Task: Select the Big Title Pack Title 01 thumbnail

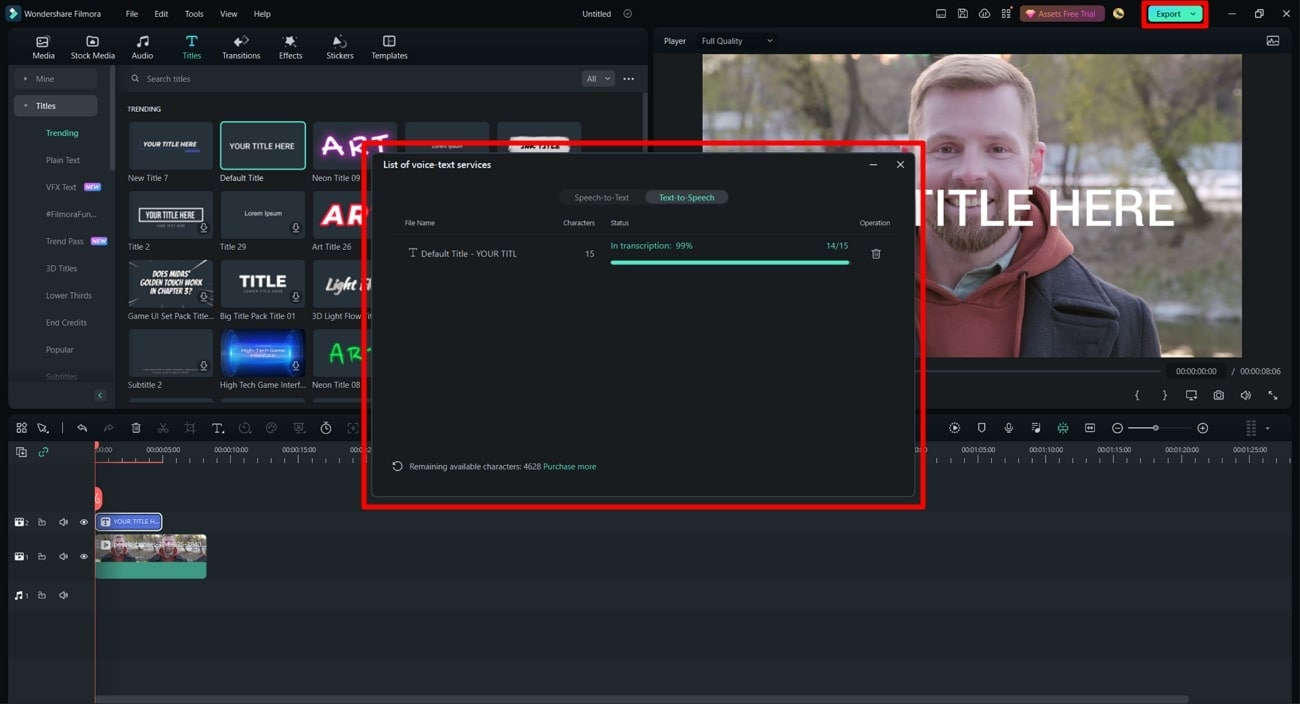Action: [x=262, y=284]
